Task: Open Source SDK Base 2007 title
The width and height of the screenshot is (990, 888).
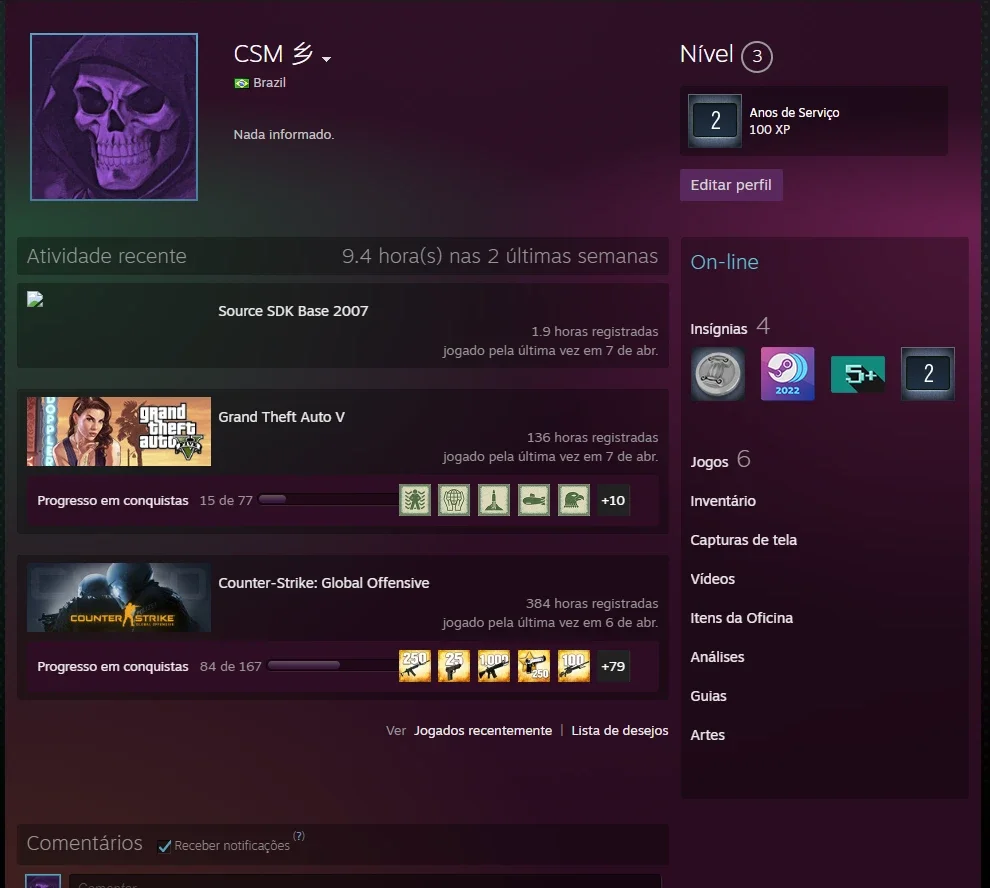Action: [x=293, y=311]
